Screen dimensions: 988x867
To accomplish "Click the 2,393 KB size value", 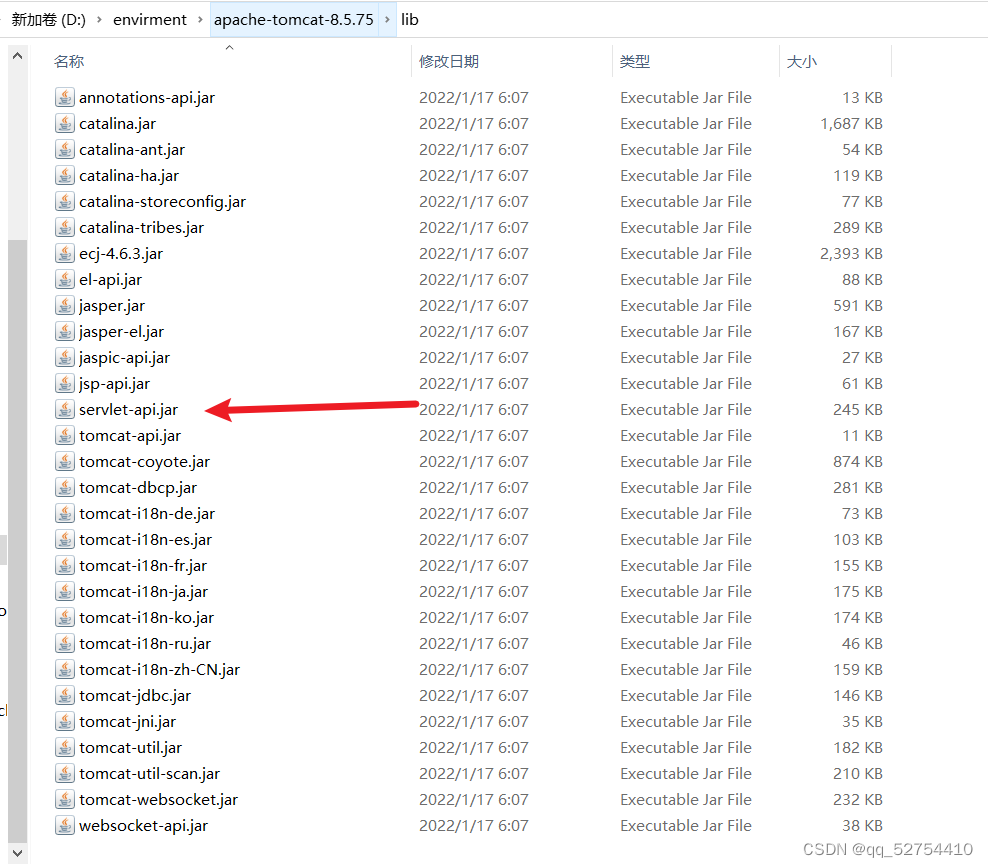I will click(x=851, y=253).
